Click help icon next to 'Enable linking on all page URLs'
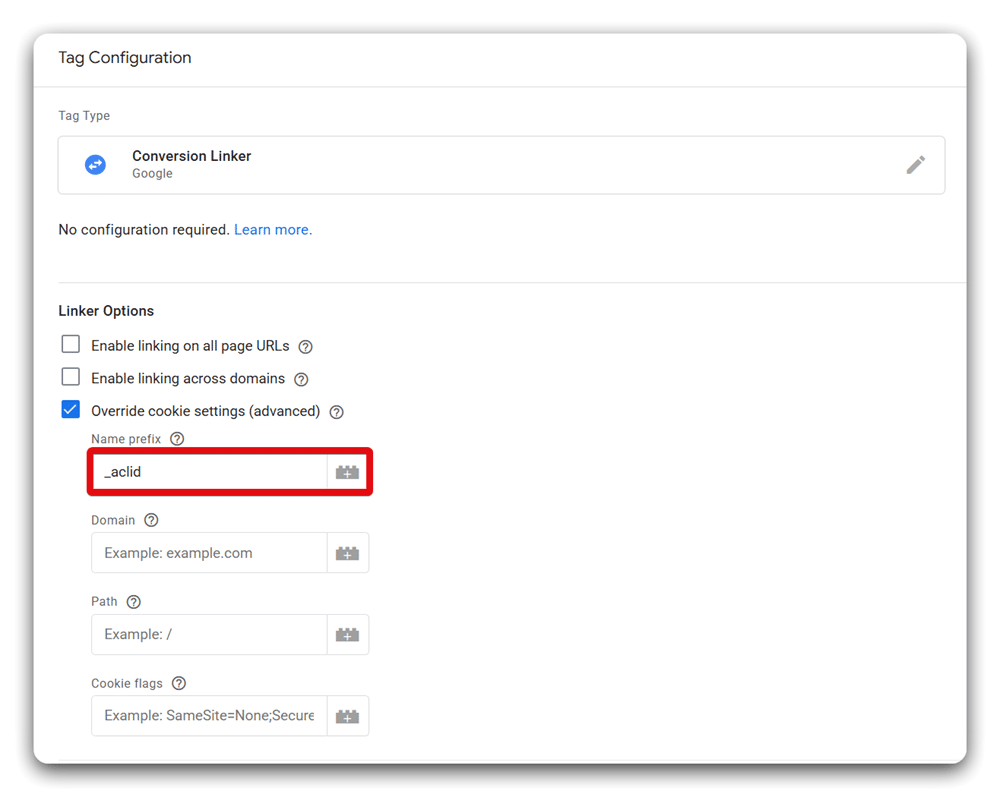 click(305, 344)
